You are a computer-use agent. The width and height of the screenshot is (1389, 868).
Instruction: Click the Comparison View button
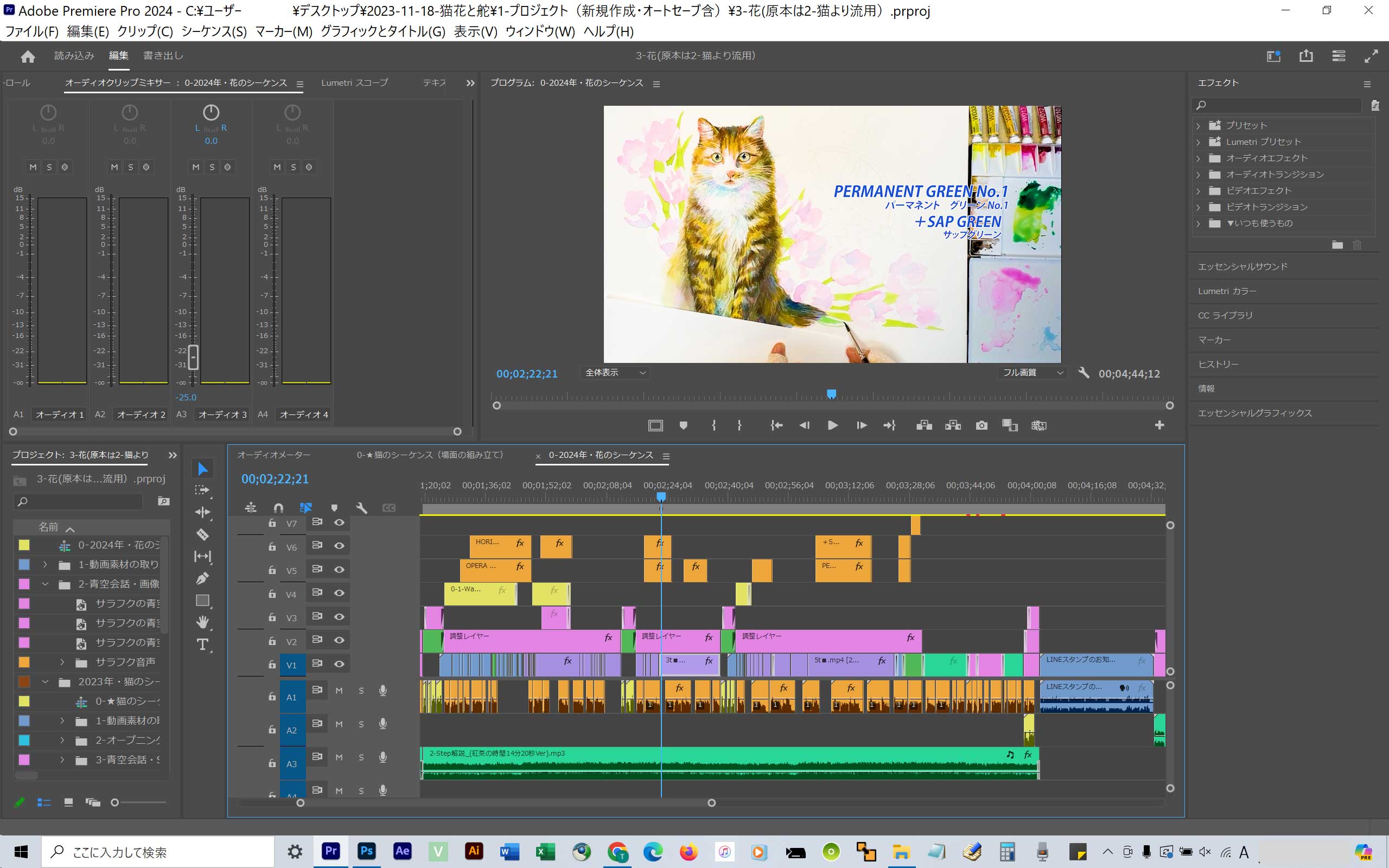click(x=1010, y=425)
